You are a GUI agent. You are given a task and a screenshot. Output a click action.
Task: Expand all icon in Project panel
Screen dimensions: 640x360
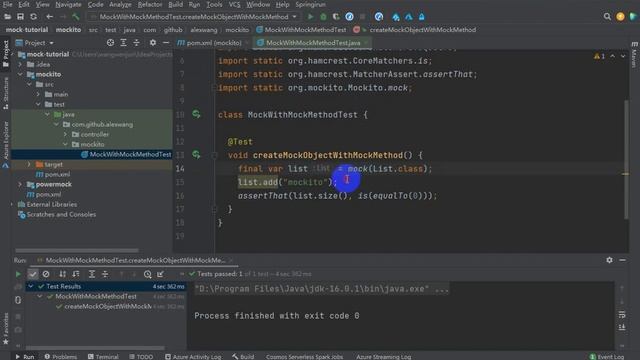[123, 42]
